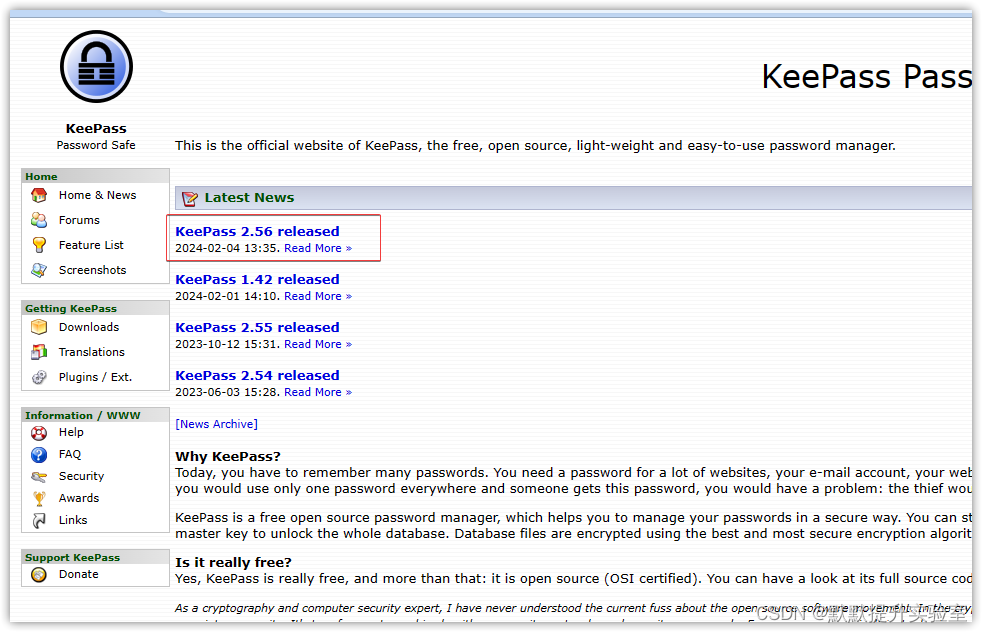Click the Feature List lightbulb icon

click(39, 246)
